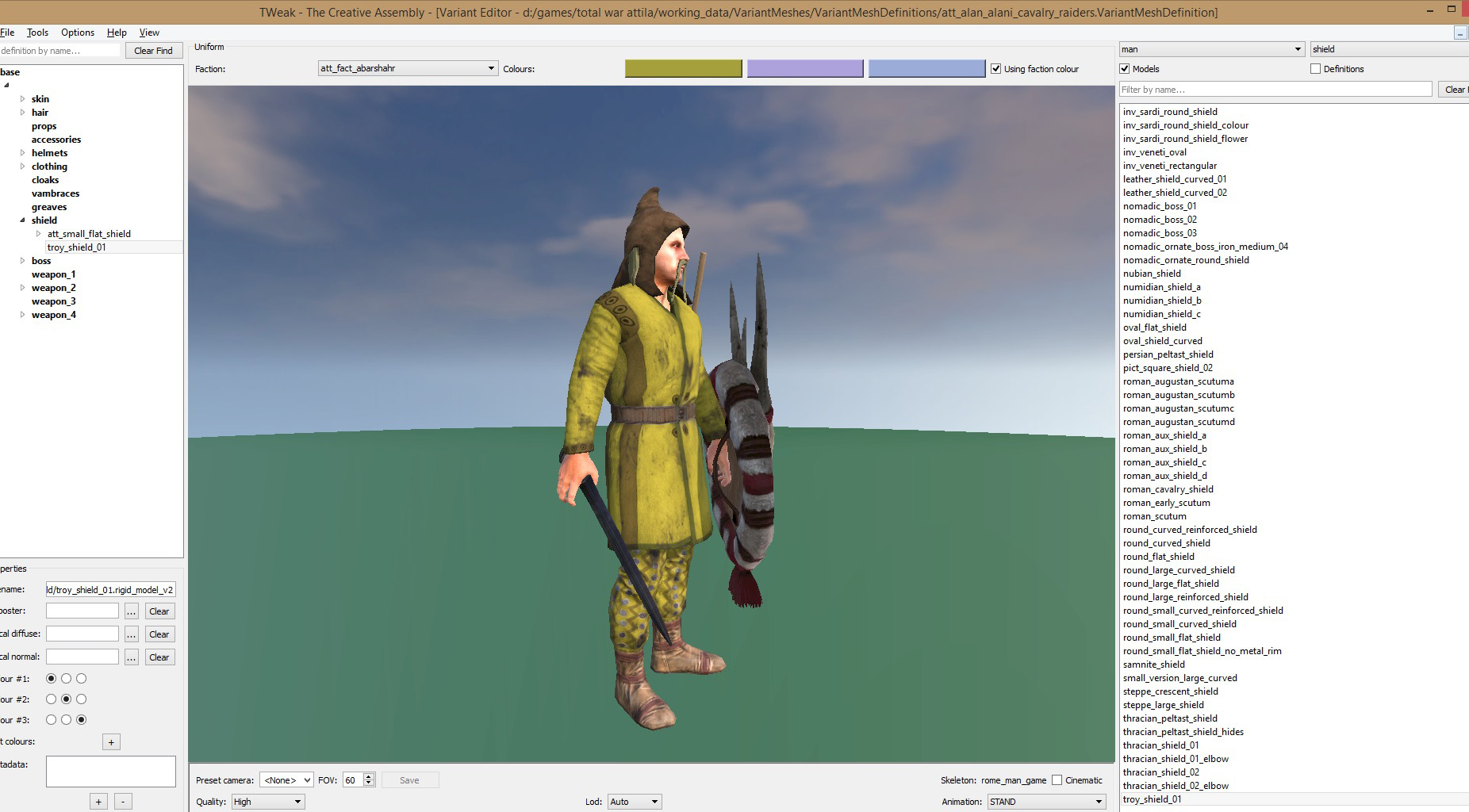Click the olive-yellow faction colour swatch

[683, 69]
